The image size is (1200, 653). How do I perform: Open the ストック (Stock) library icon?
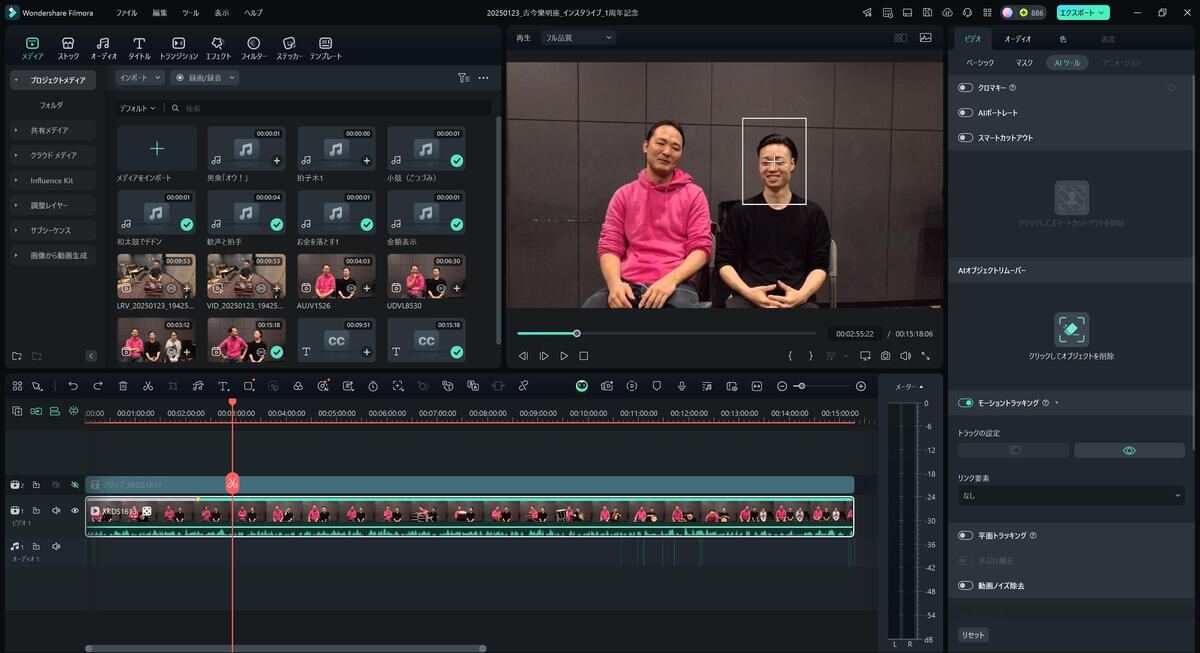click(68, 44)
